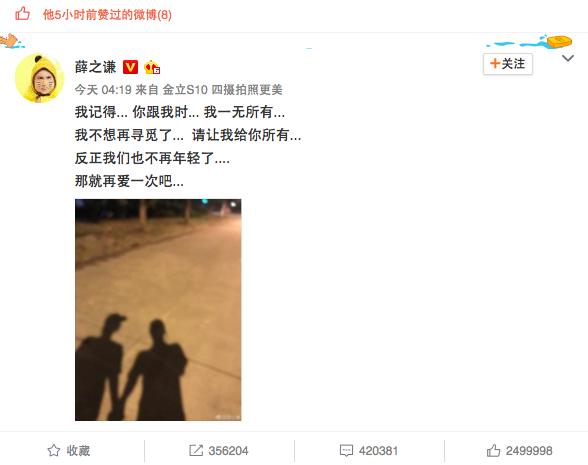The image size is (588, 465).
Task: Open likes count 2499998
Action: (529, 451)
